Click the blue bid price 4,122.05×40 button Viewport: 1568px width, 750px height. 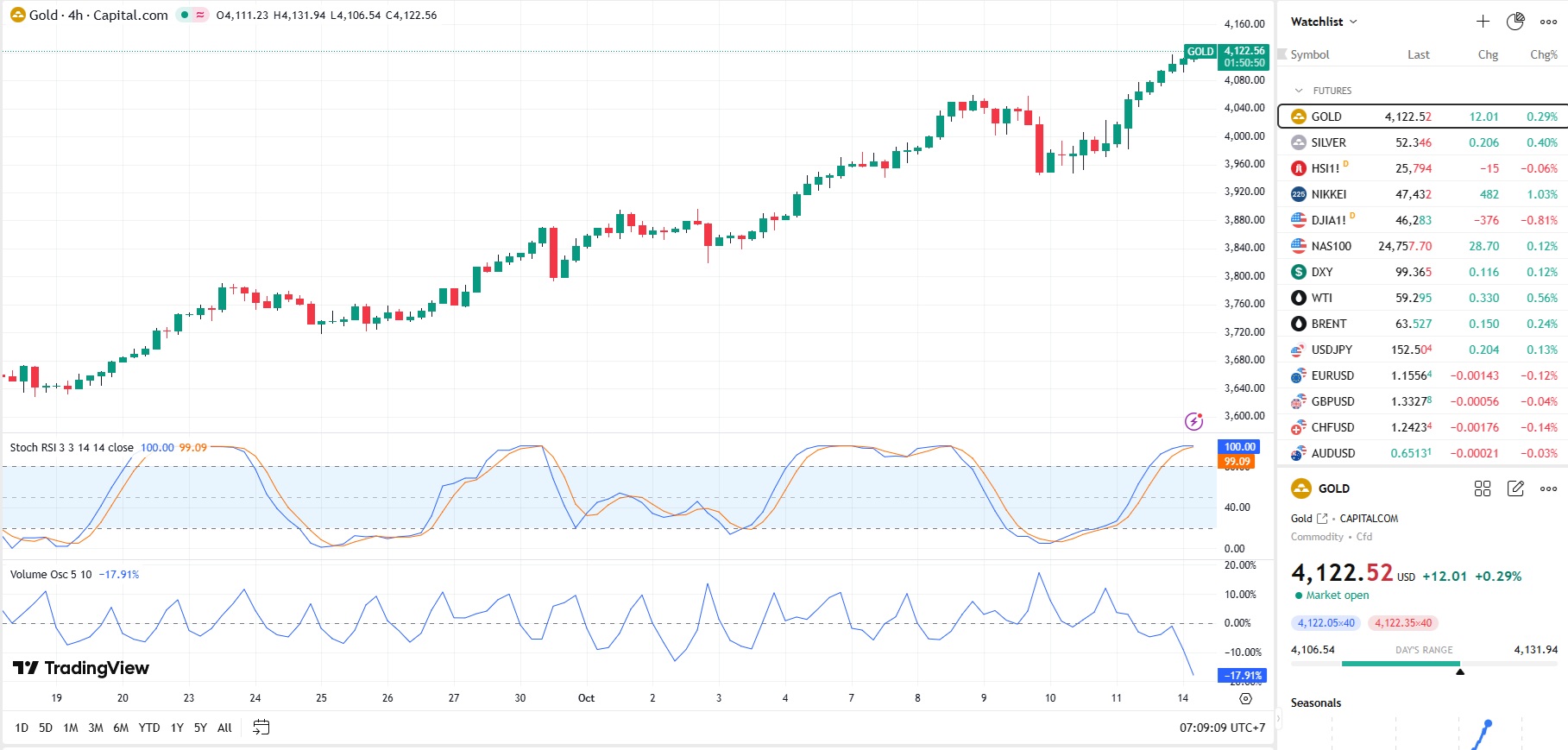1326,623
